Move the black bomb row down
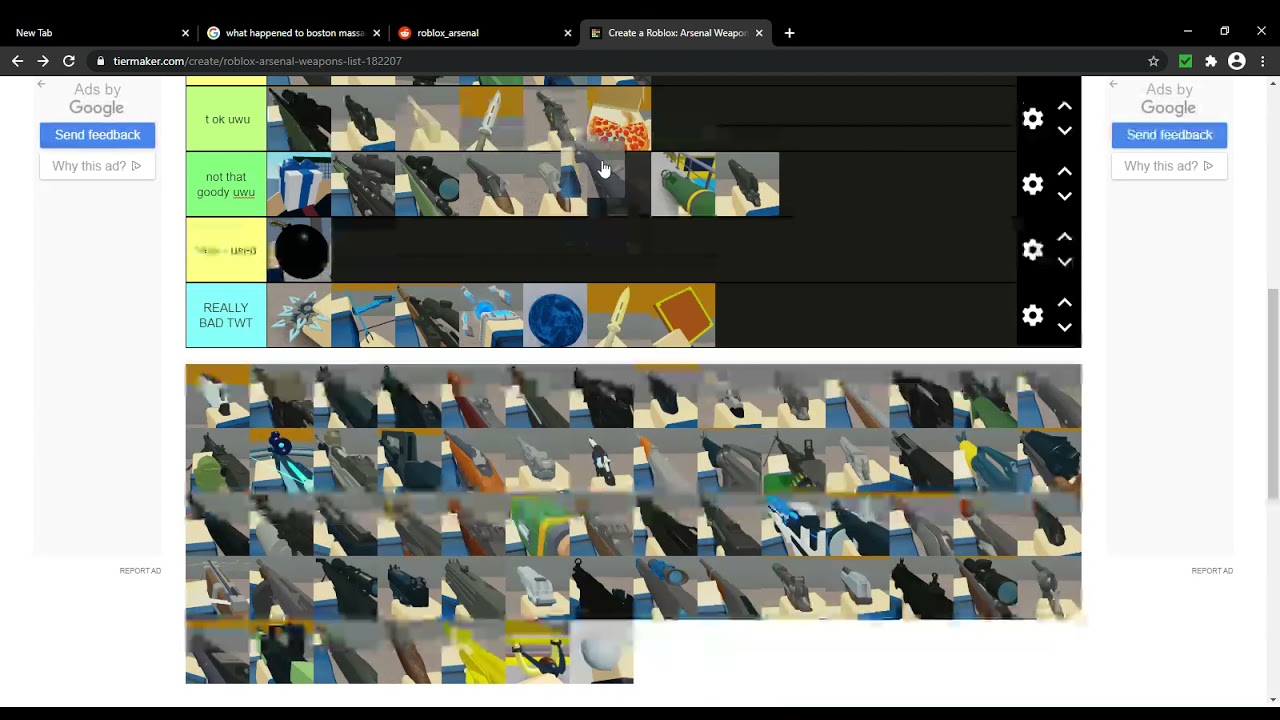This screenshot has width=1280, height=720. click(1065, 262)
